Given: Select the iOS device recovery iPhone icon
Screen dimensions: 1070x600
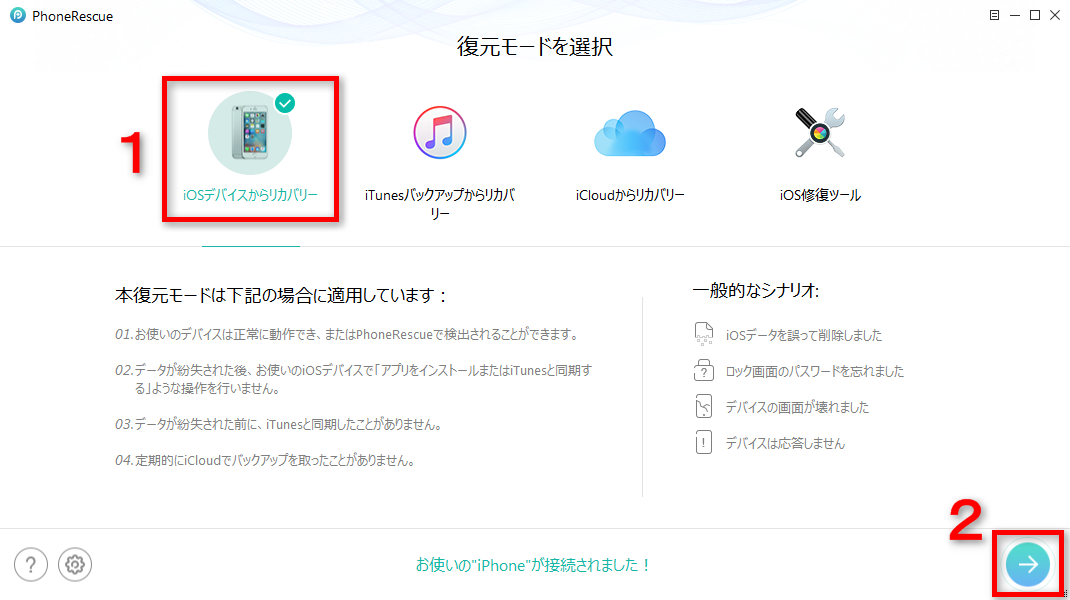Looking at the screenshot, I should tap(250, 132).
